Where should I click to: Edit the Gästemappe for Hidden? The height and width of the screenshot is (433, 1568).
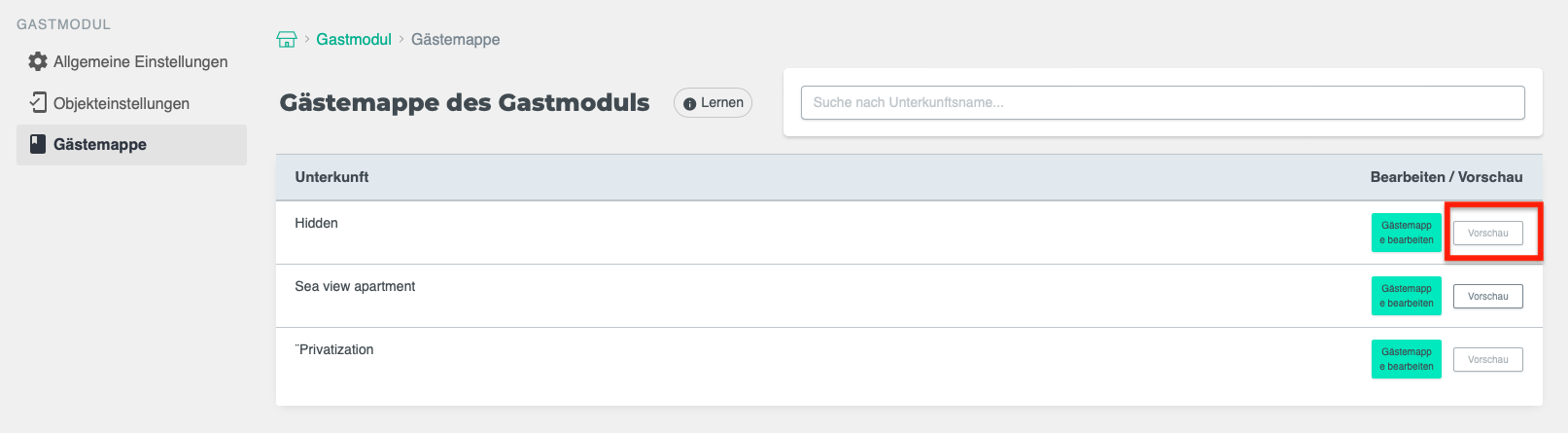(1406, 233)
